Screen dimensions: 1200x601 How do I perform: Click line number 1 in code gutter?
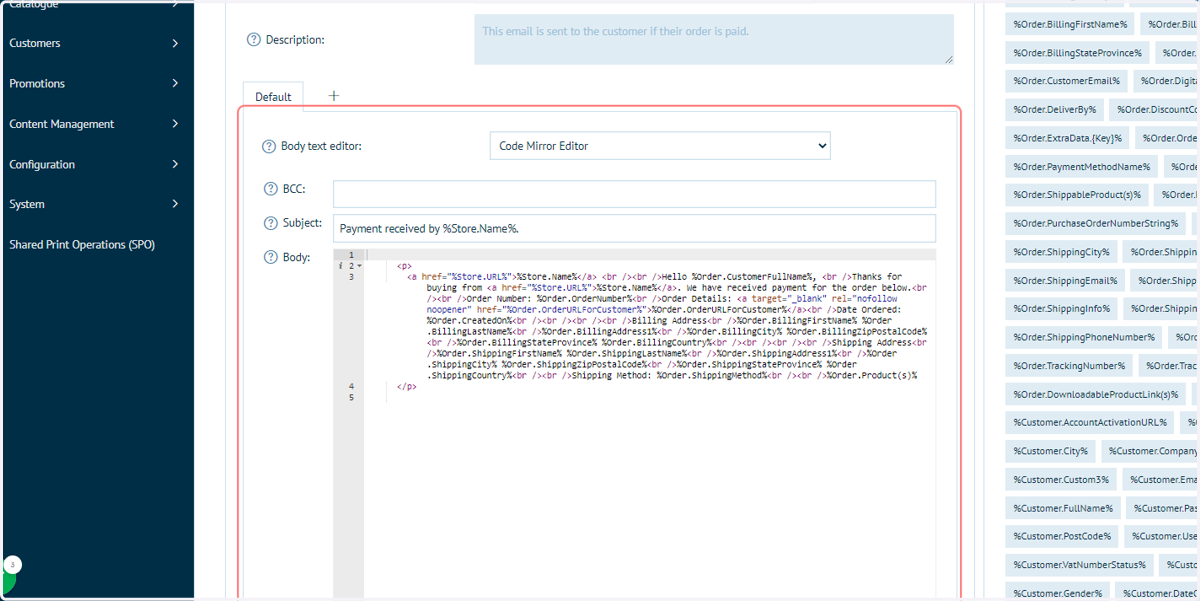pos(350,255)
